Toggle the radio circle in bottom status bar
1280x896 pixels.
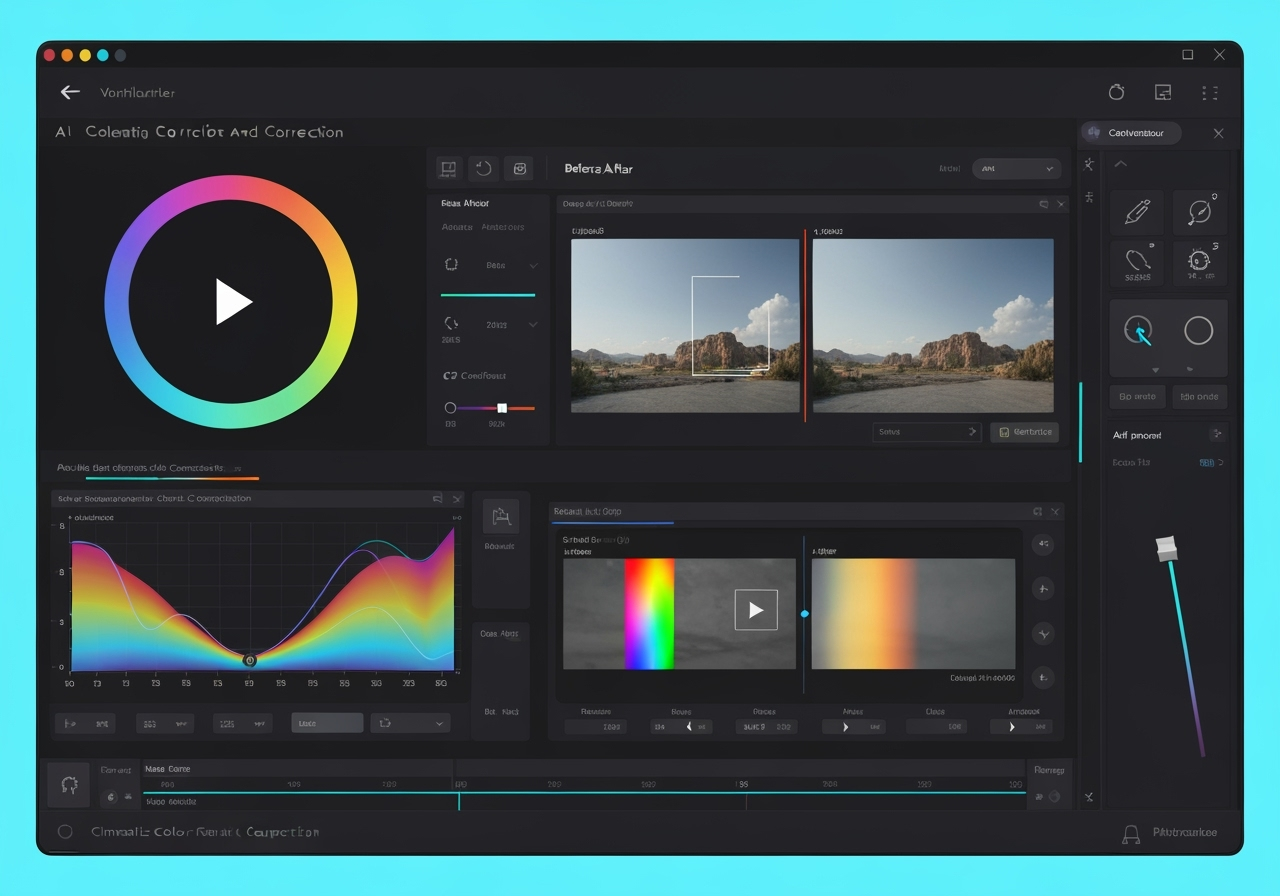click(x=65, y=832)
